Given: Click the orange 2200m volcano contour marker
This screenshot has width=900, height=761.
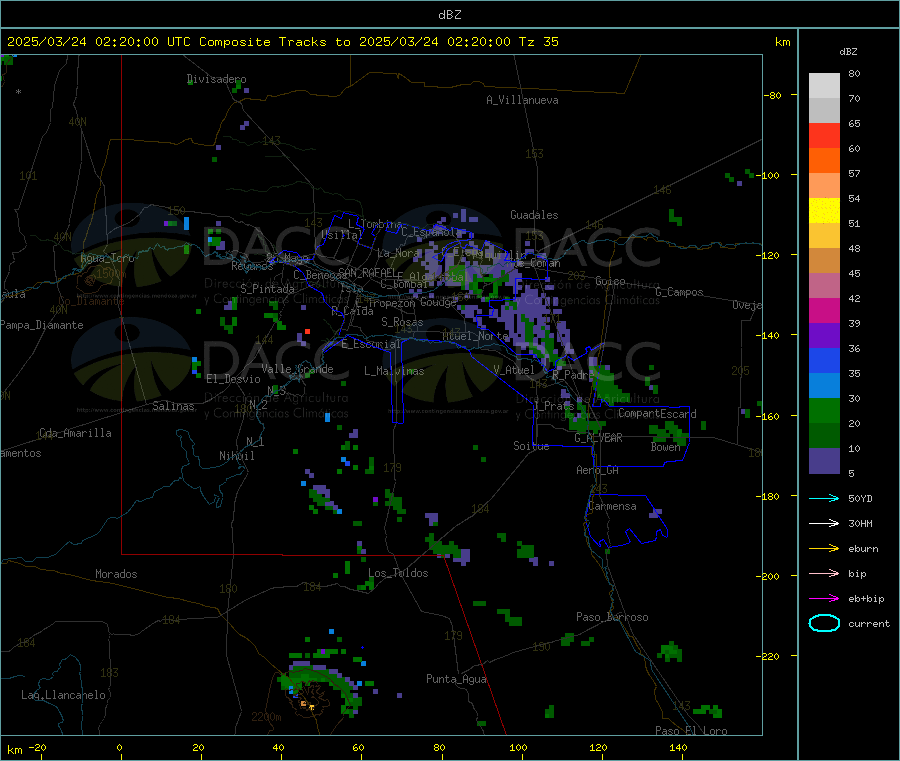Looking at the screenshot, I should (x=266, y=717).
